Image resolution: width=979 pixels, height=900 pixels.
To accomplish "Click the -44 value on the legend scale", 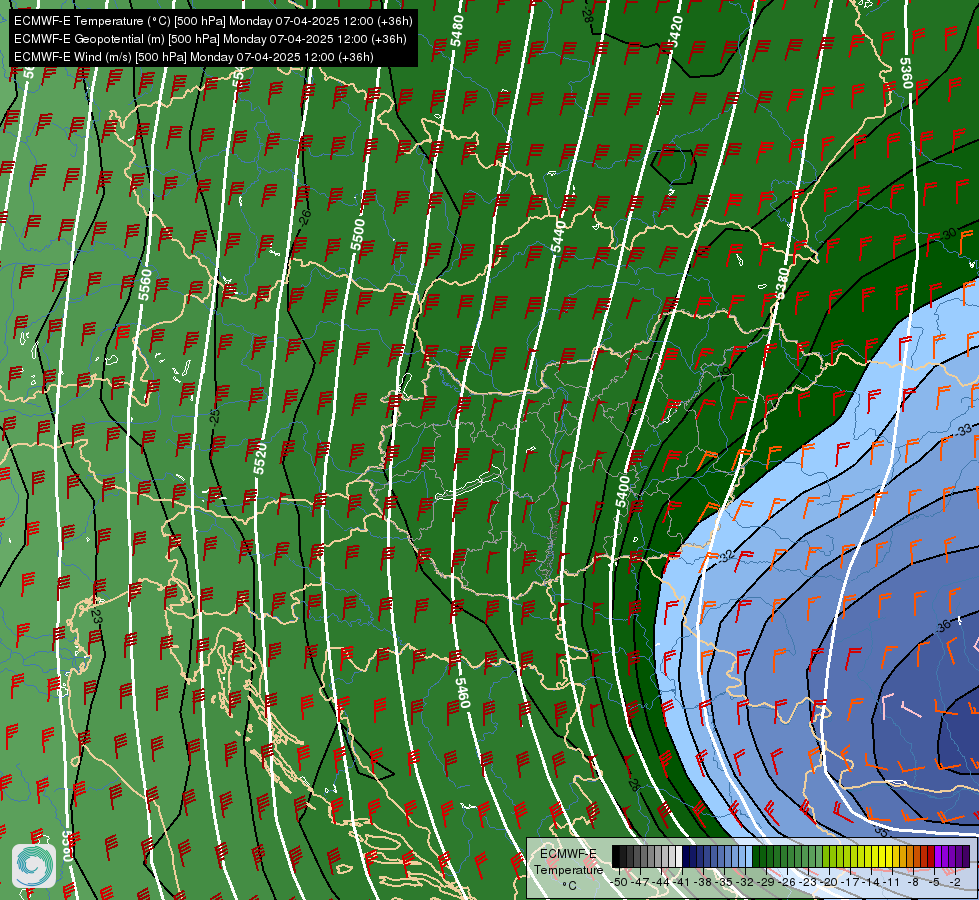I will point(660,882).
